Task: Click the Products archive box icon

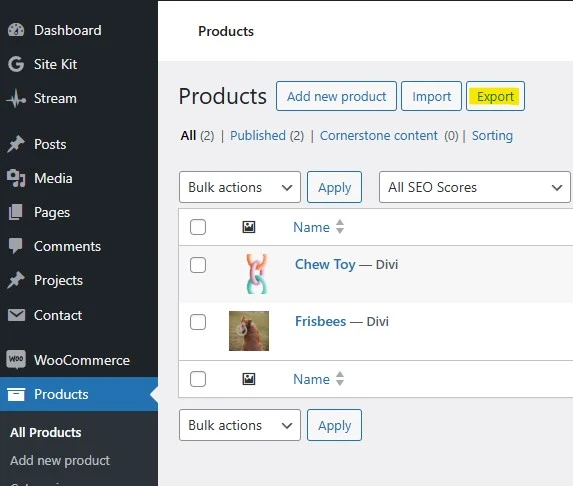Action: (x=16, y=394)
